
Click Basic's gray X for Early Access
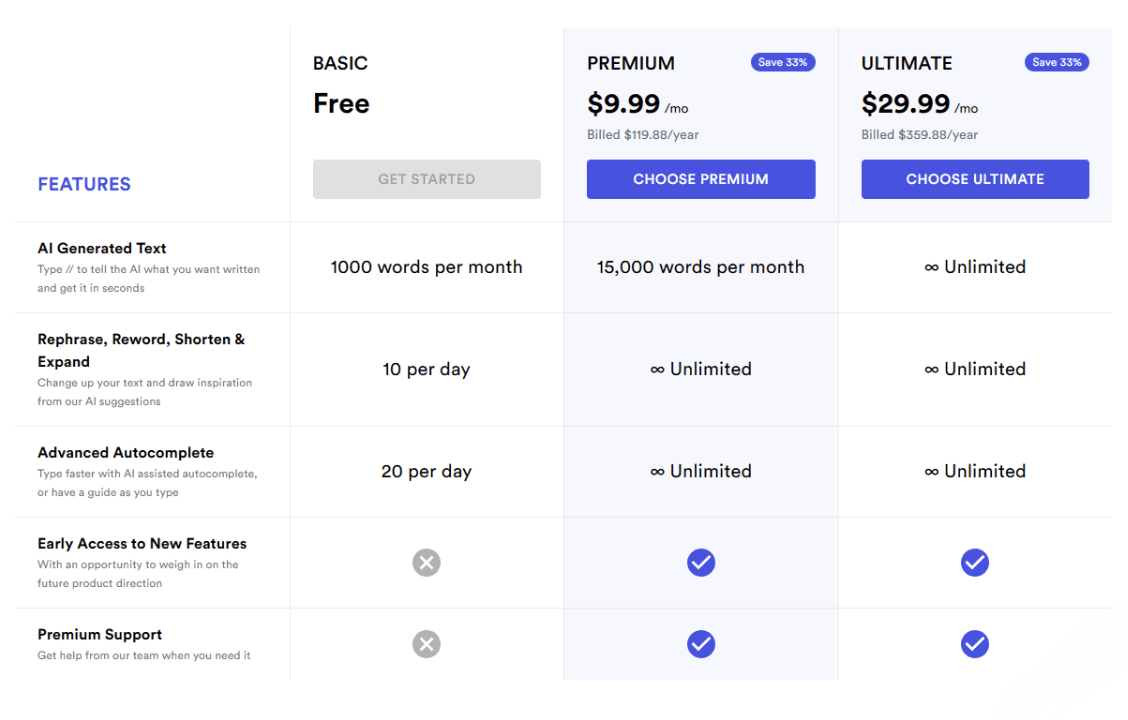(x=426, y=563)
